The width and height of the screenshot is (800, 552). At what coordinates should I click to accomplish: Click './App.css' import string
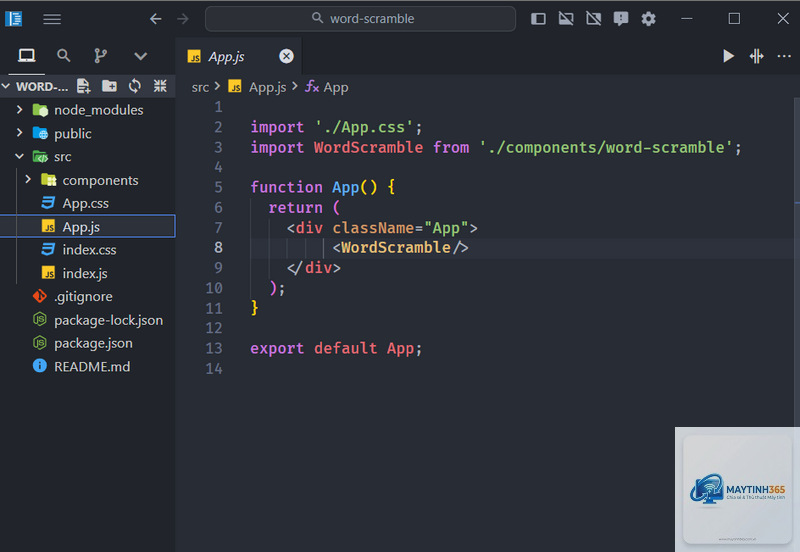click(364, 127)
